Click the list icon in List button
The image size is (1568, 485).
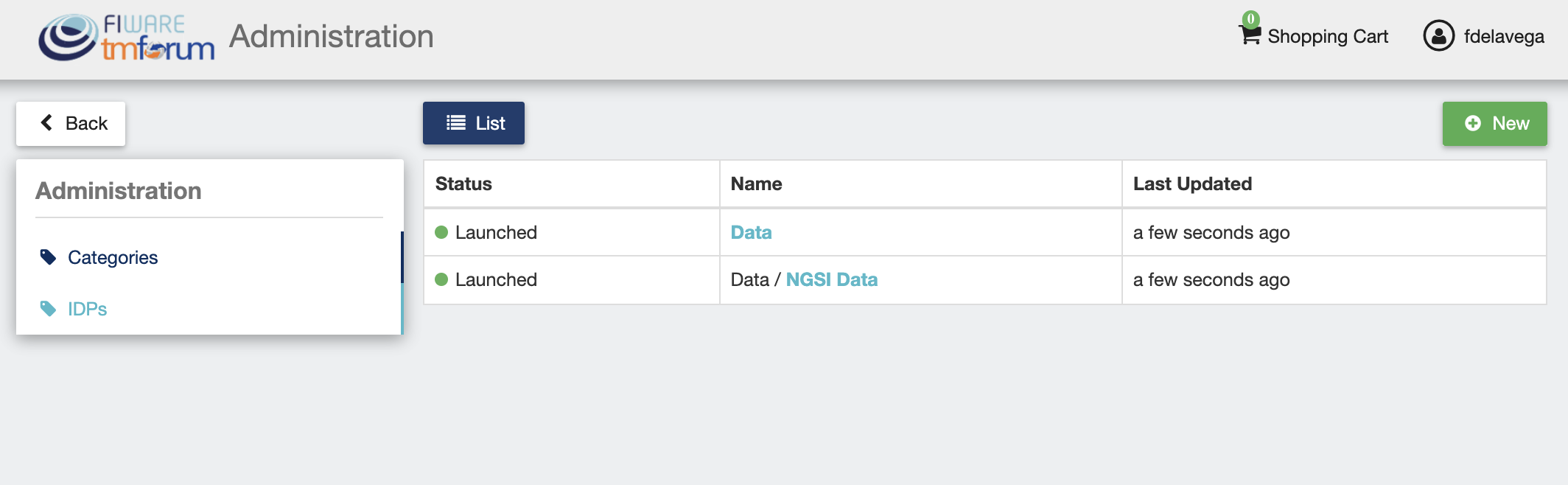coord(456,122)
